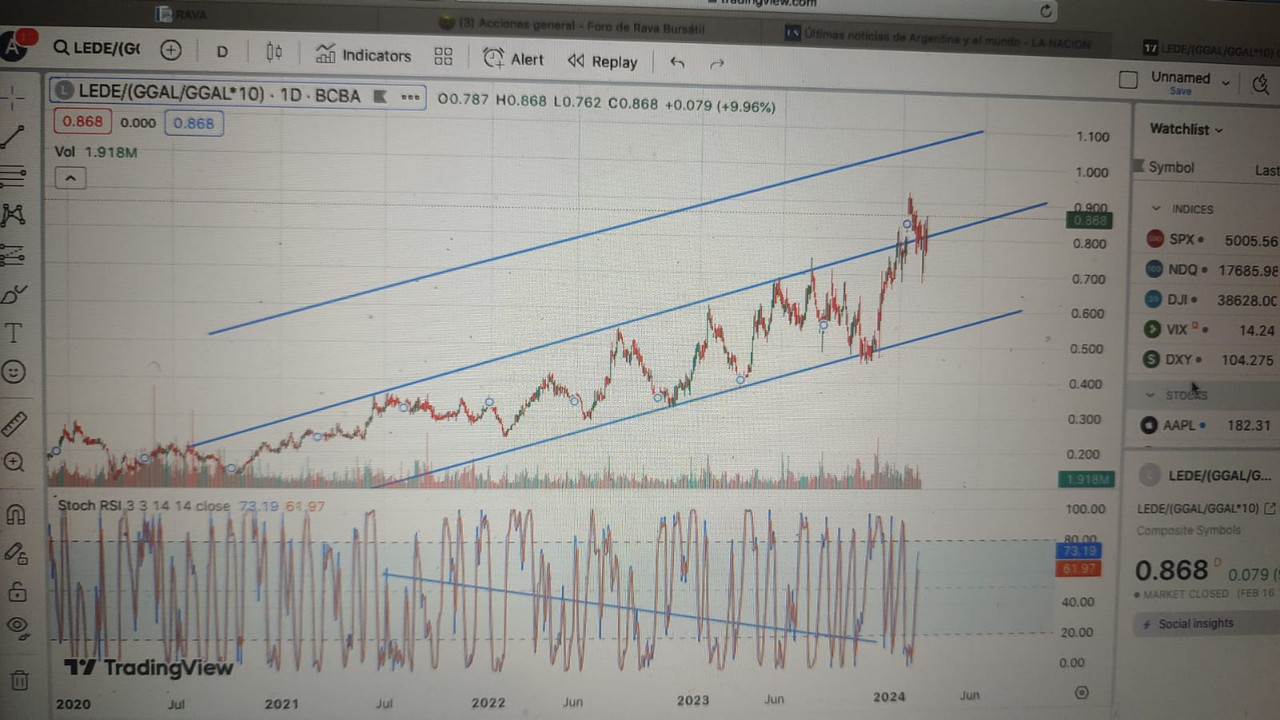
Task: Open the Watchlist dropdown menu
Action: (1186, 129)
